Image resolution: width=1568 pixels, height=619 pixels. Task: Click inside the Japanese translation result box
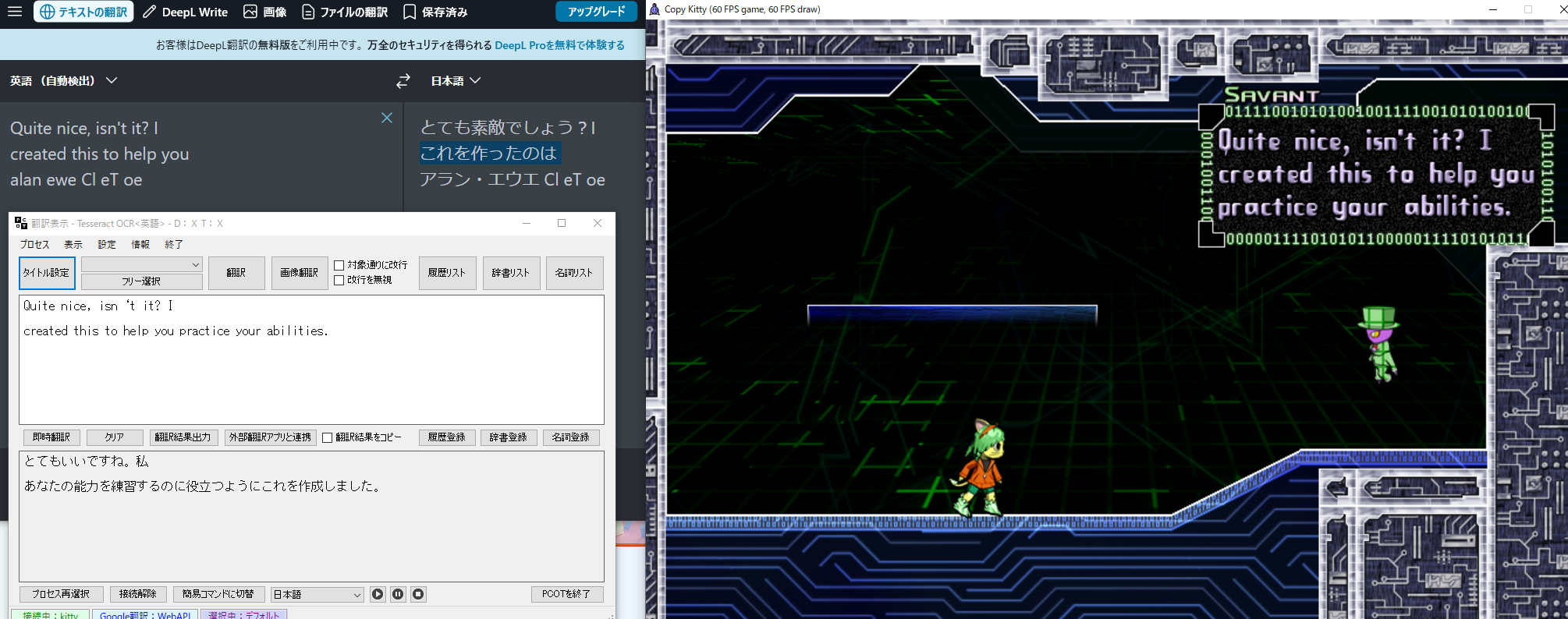pos(311,516)
